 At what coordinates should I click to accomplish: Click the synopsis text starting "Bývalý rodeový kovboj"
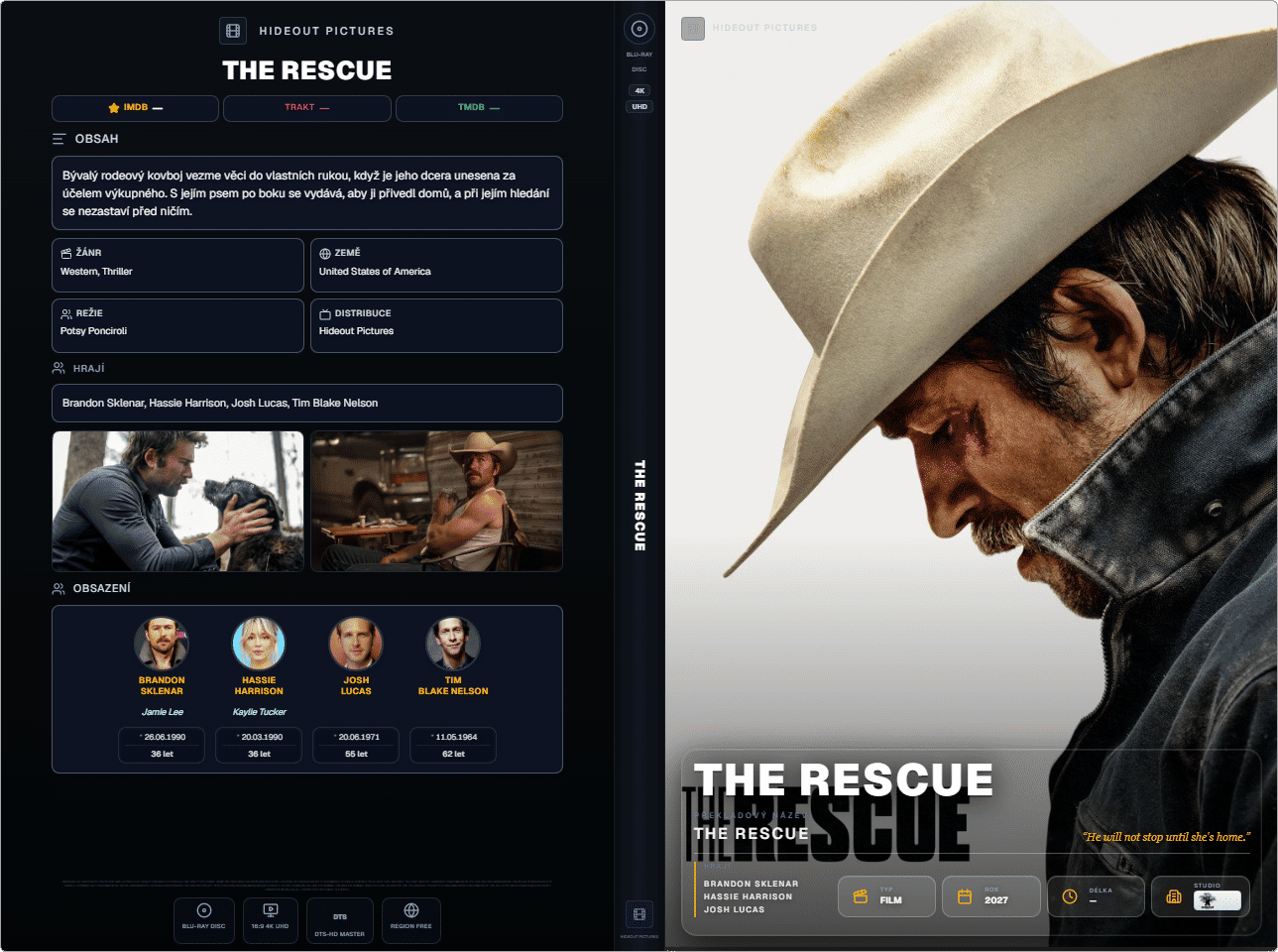pyautogui.click(x=307, y=193)
